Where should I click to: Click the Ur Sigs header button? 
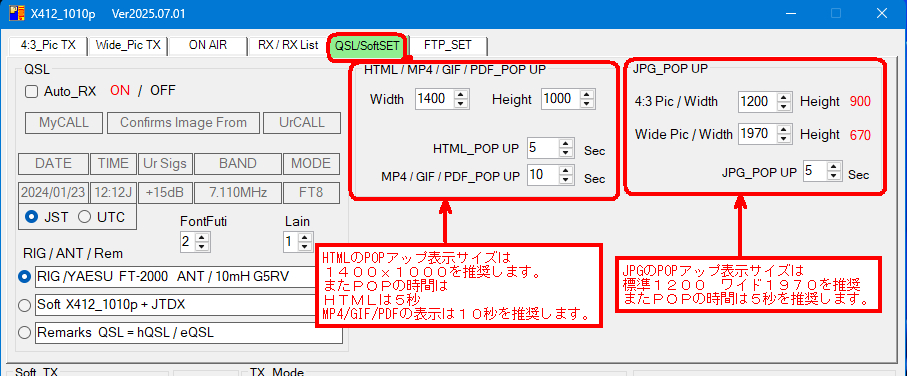165,164
